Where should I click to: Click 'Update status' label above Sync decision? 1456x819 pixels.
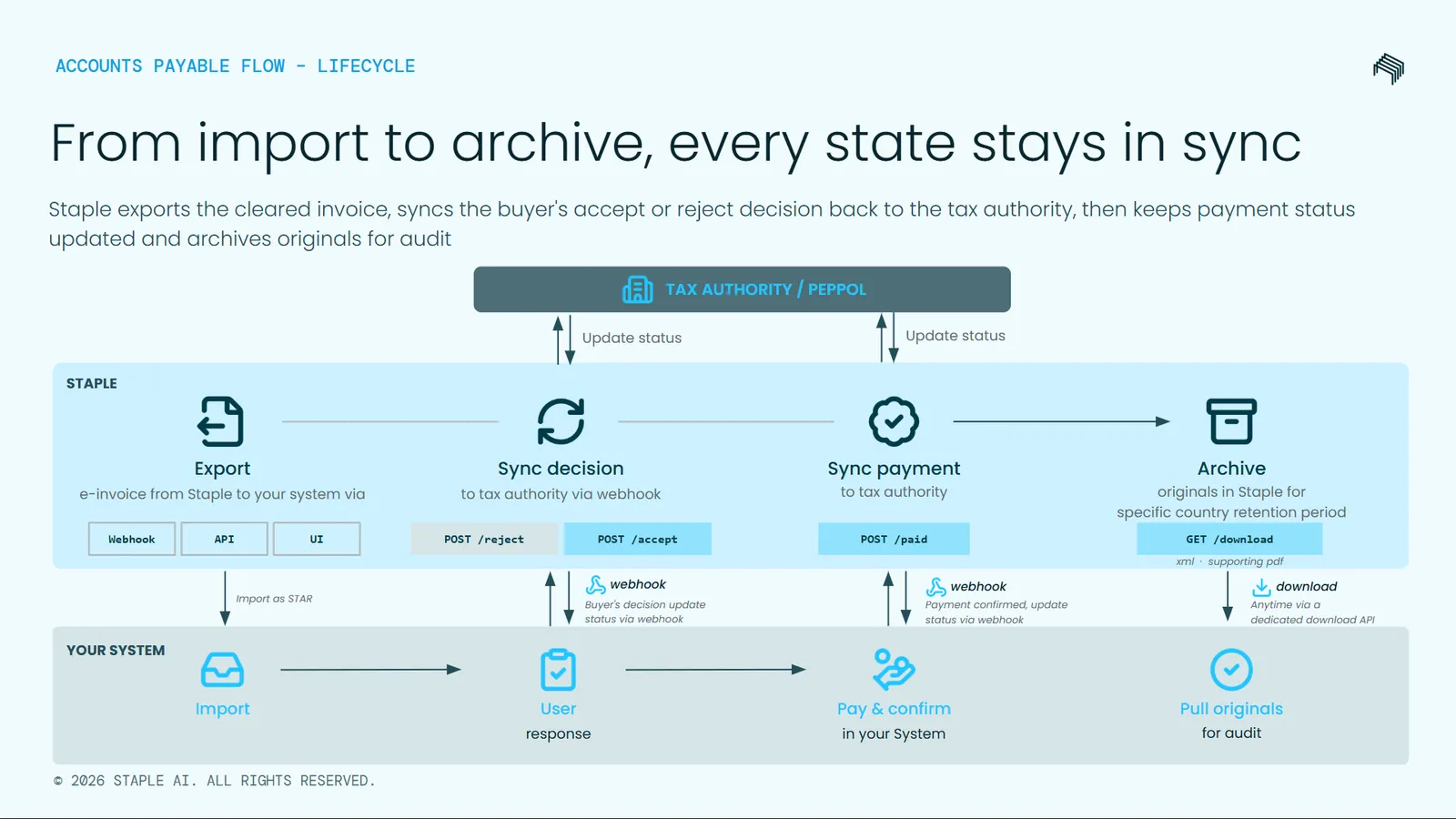point(632,338)
